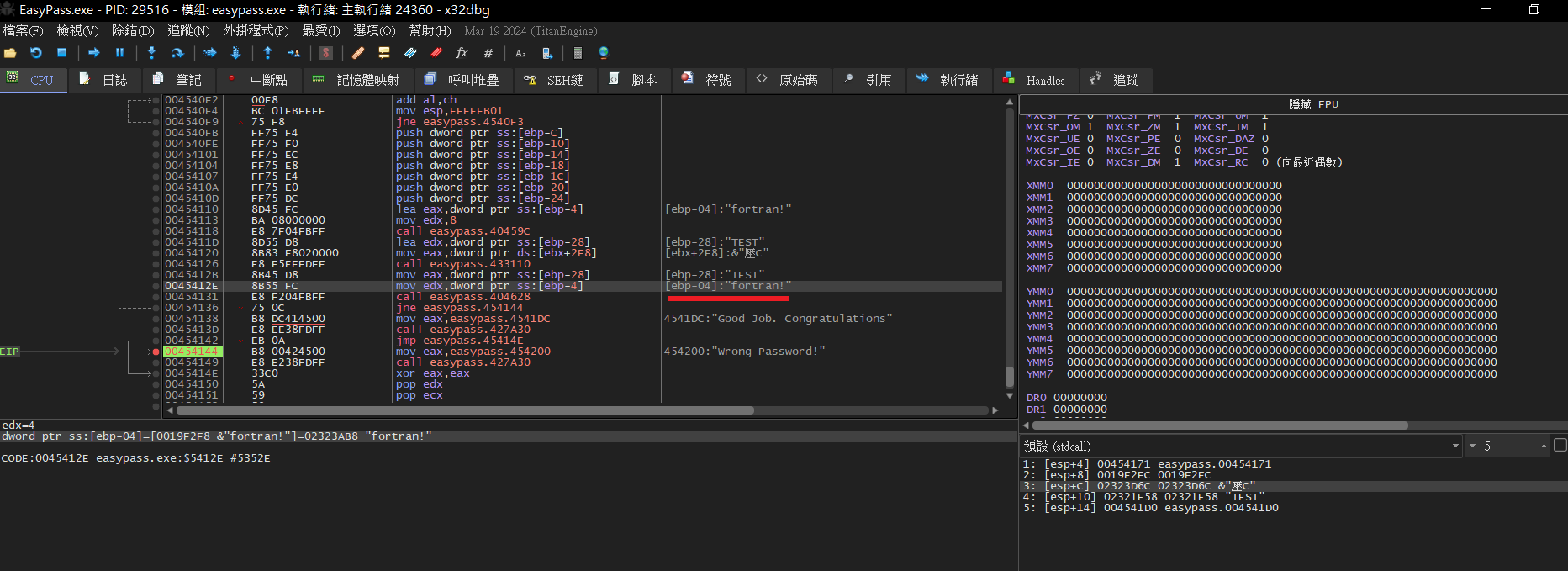Click the patches bandage icon
Screen dimensions: 1568x571
[x=358, y=53]
